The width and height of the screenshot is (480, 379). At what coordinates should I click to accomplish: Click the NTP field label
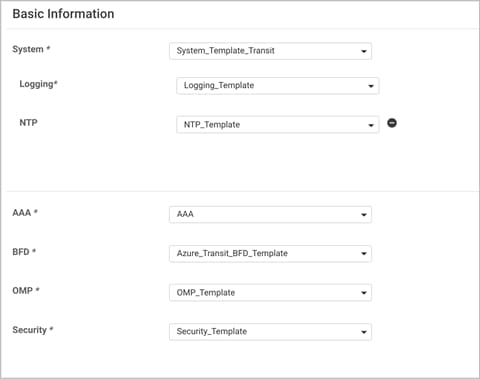pyautogui.click(x=28, y=123)
